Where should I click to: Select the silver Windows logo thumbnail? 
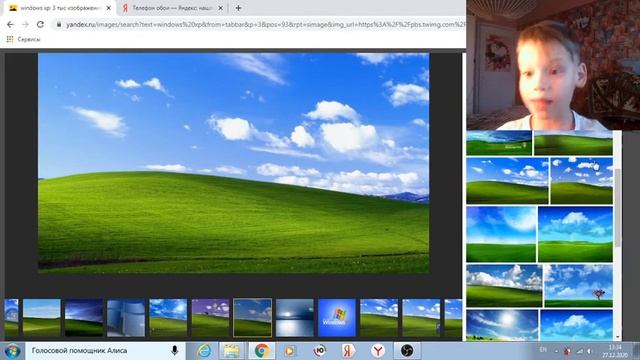coord(126,318)
